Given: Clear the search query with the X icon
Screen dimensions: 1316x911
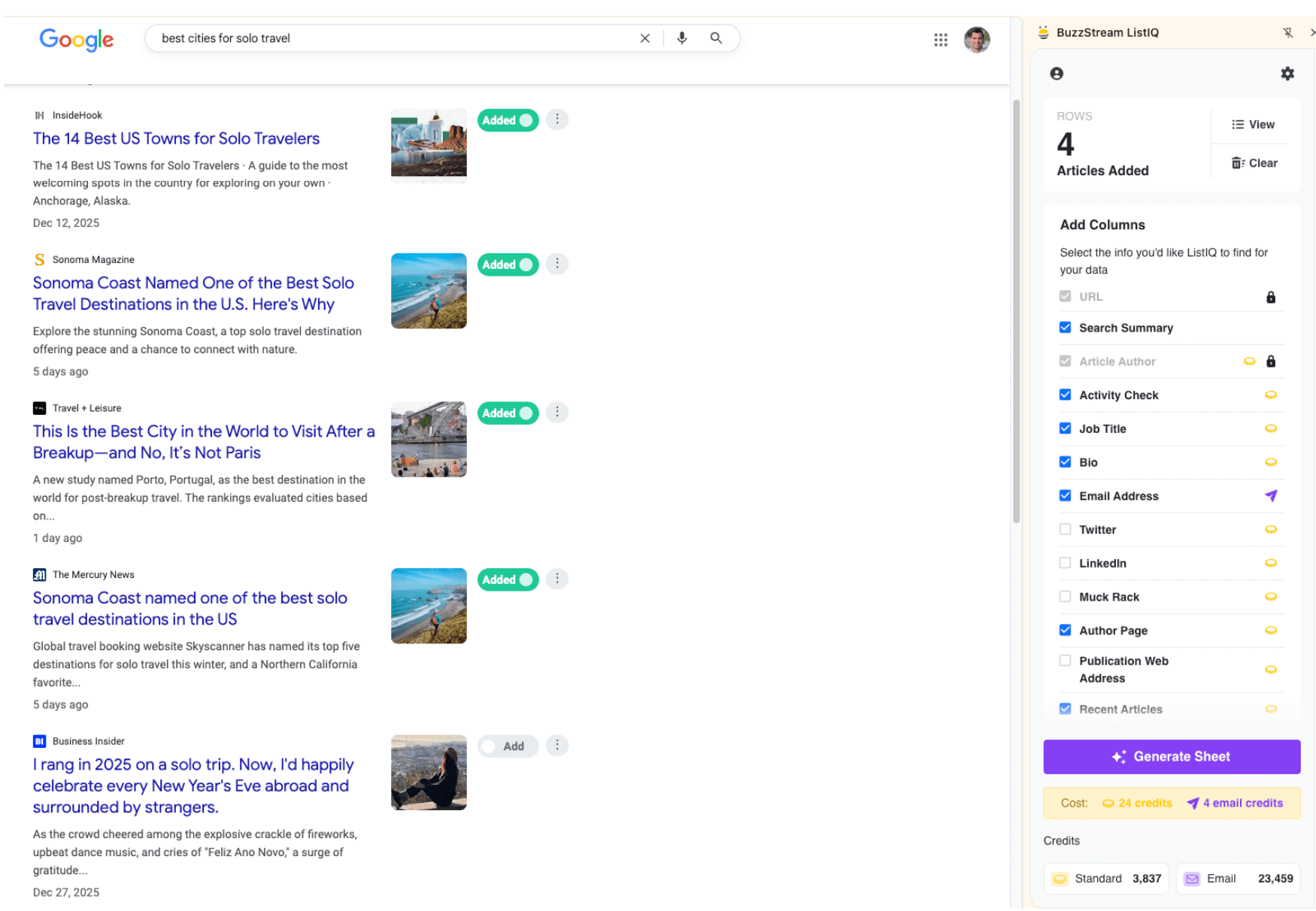Looking at the screenshot, I should tap(644, 38).
